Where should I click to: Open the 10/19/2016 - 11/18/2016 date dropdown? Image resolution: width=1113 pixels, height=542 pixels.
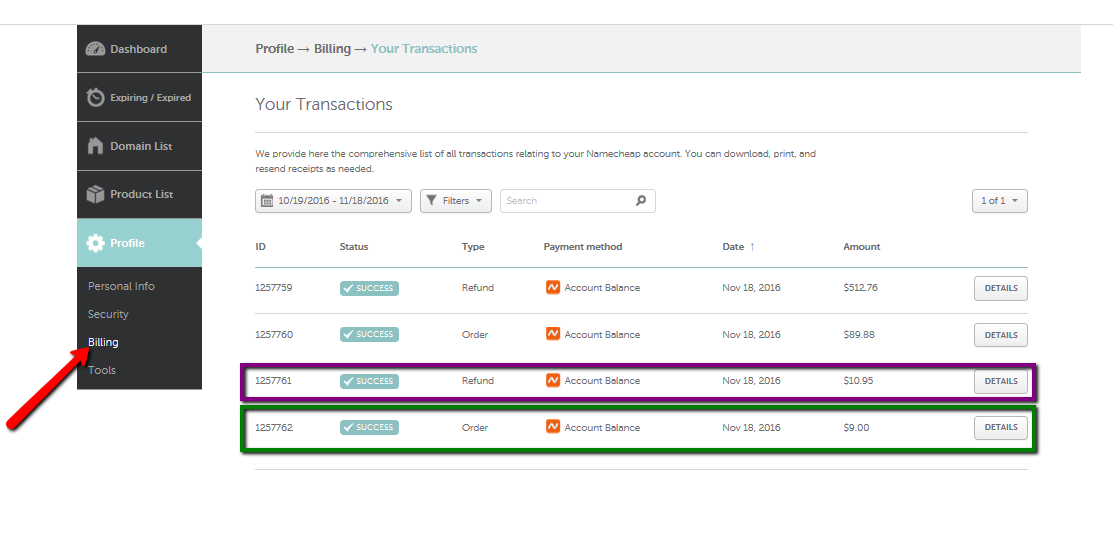pos(334,201)
